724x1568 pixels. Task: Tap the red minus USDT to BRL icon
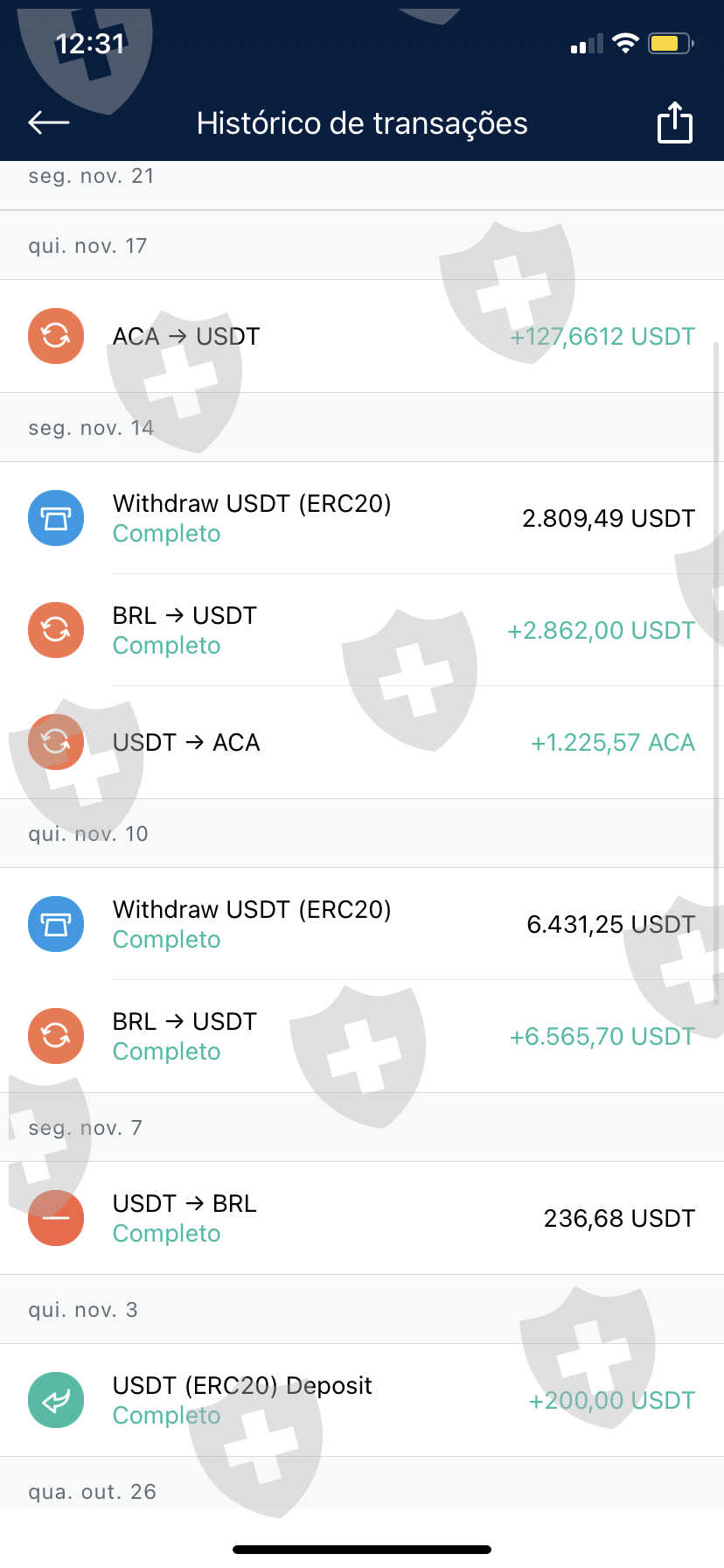[x=56, y=1218]
